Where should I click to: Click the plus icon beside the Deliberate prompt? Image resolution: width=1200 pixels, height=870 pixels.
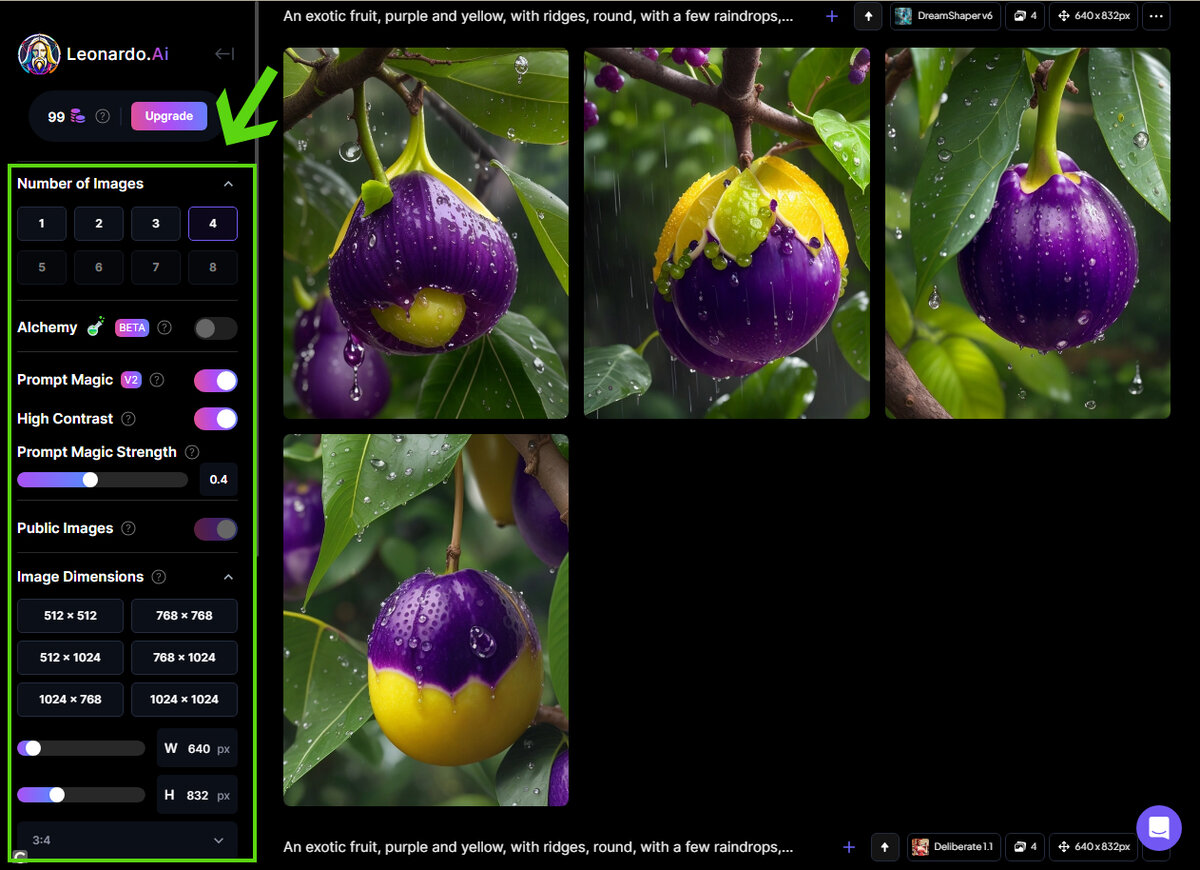coord(849,847)
